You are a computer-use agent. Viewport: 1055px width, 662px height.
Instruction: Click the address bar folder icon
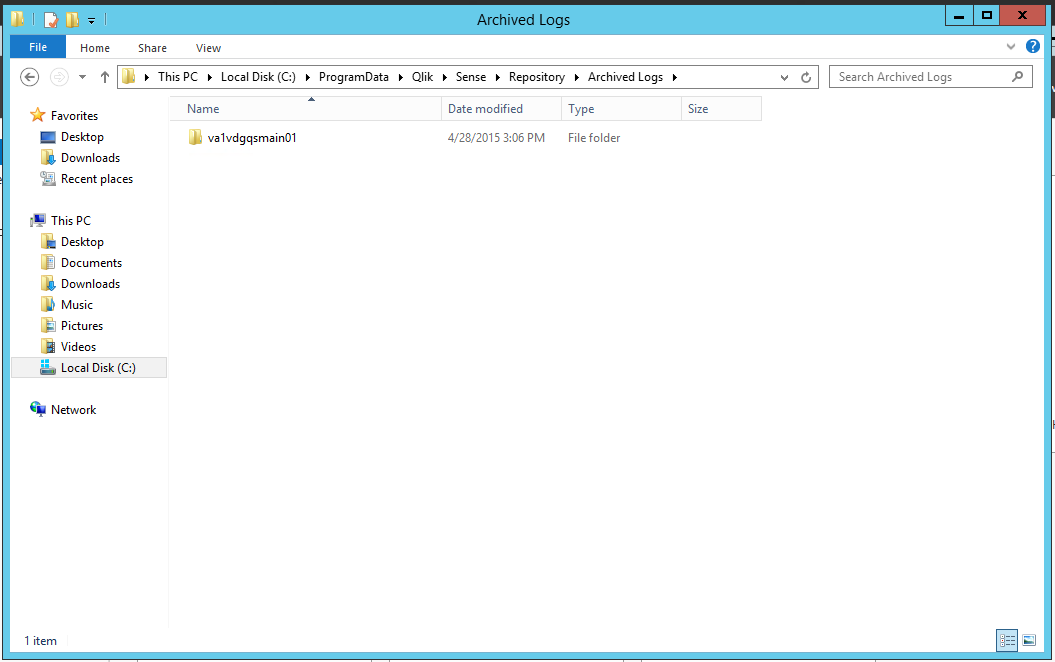coord(129,77)
